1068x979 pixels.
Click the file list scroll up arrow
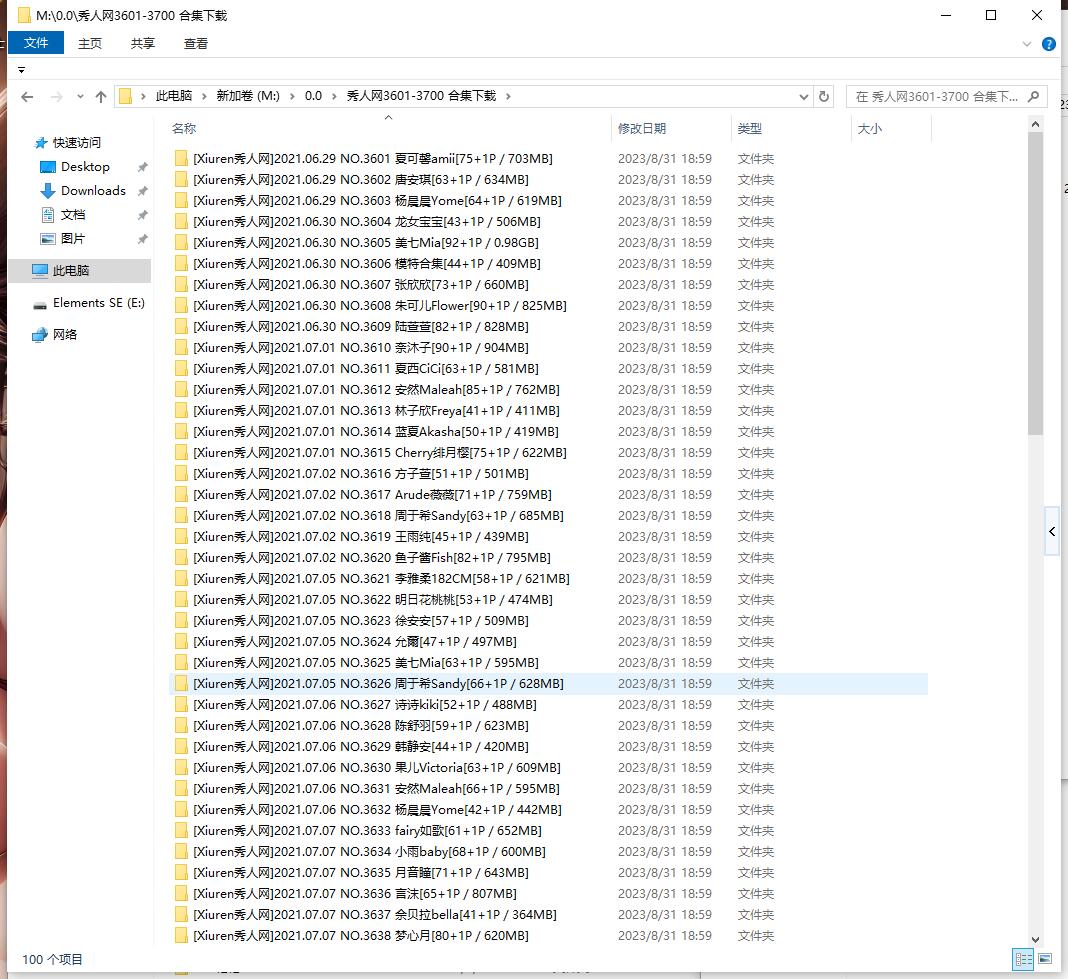[x=1035, y=124]
